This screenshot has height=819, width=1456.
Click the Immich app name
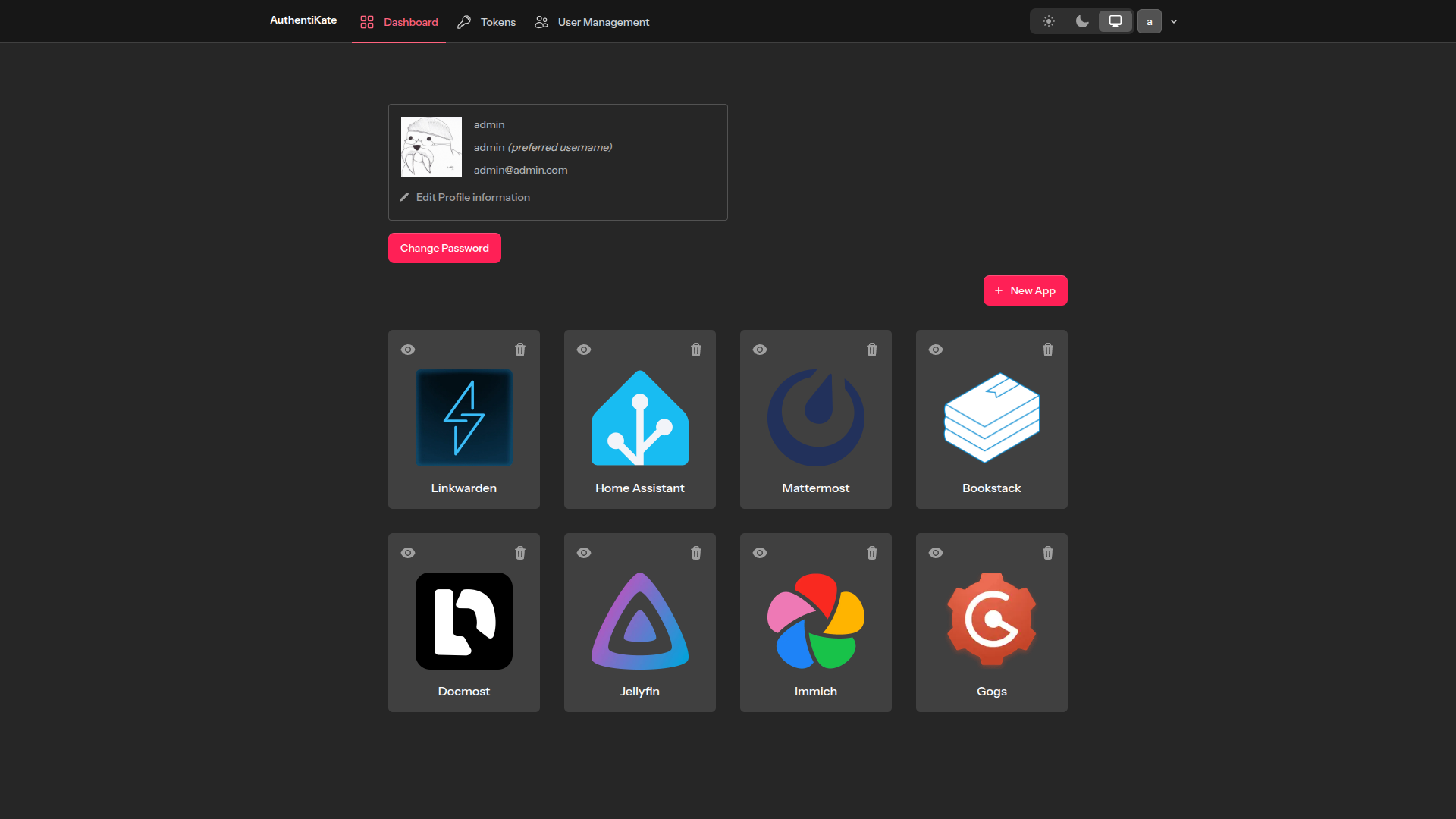click(816, 692)
